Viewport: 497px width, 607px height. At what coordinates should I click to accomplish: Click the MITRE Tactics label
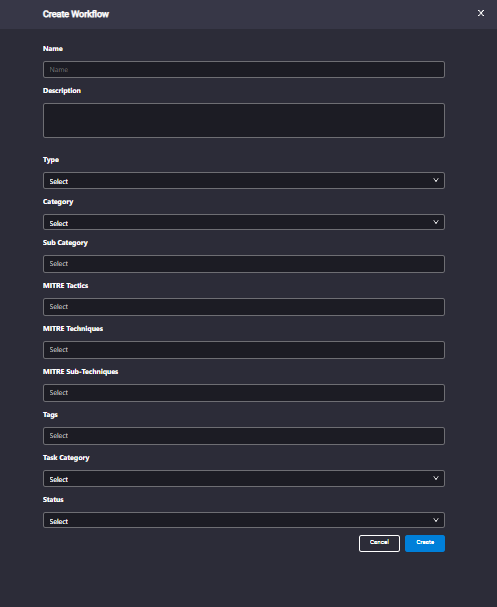pos(65,286)
